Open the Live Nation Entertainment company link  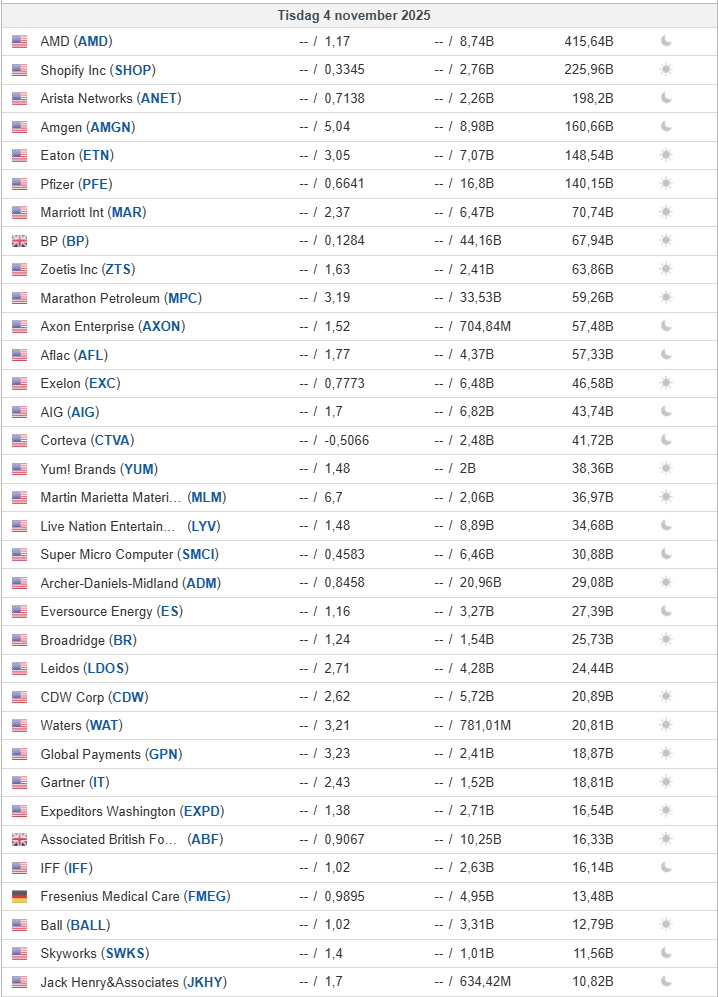108,526
